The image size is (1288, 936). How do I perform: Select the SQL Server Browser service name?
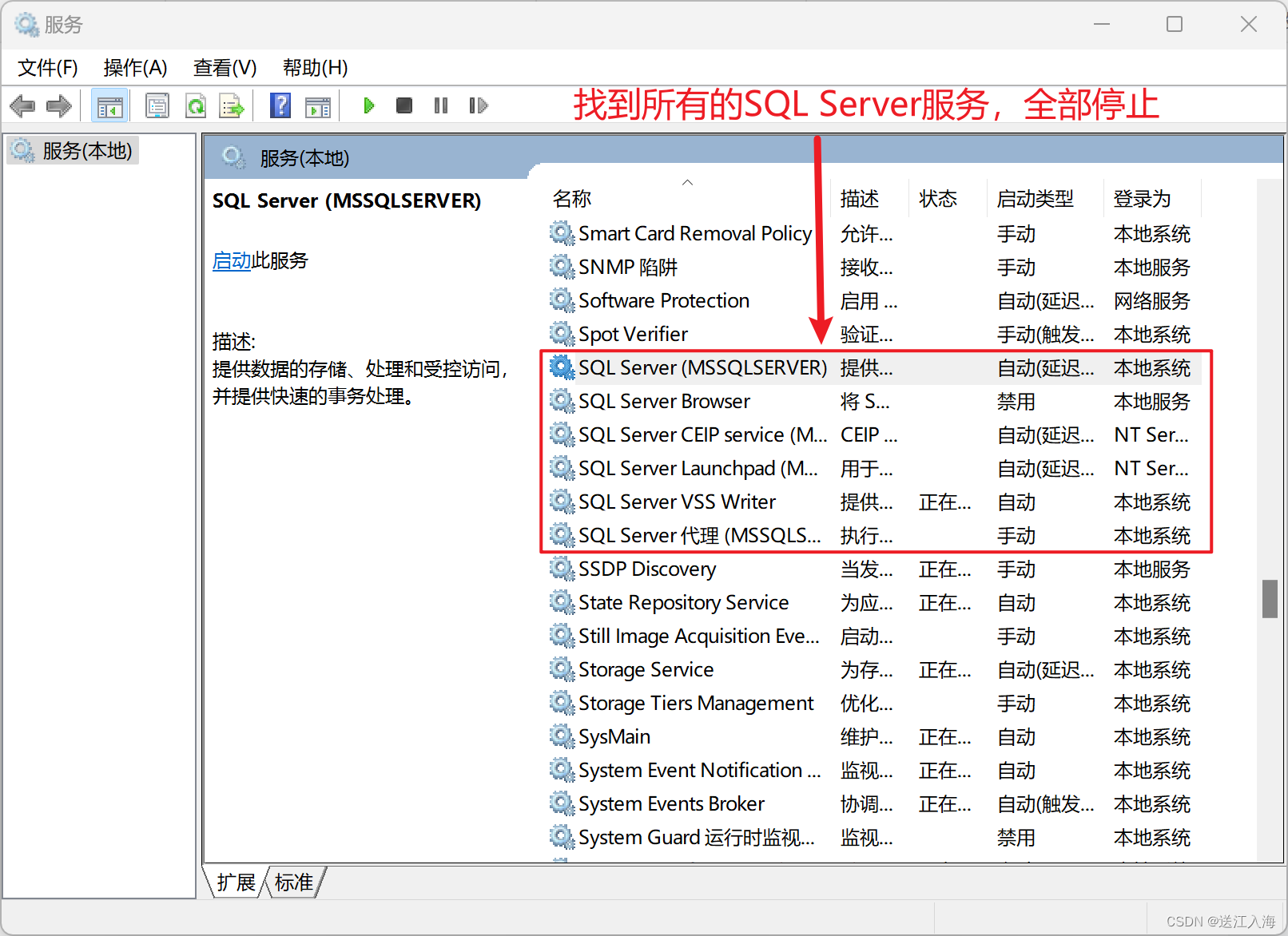665,401
